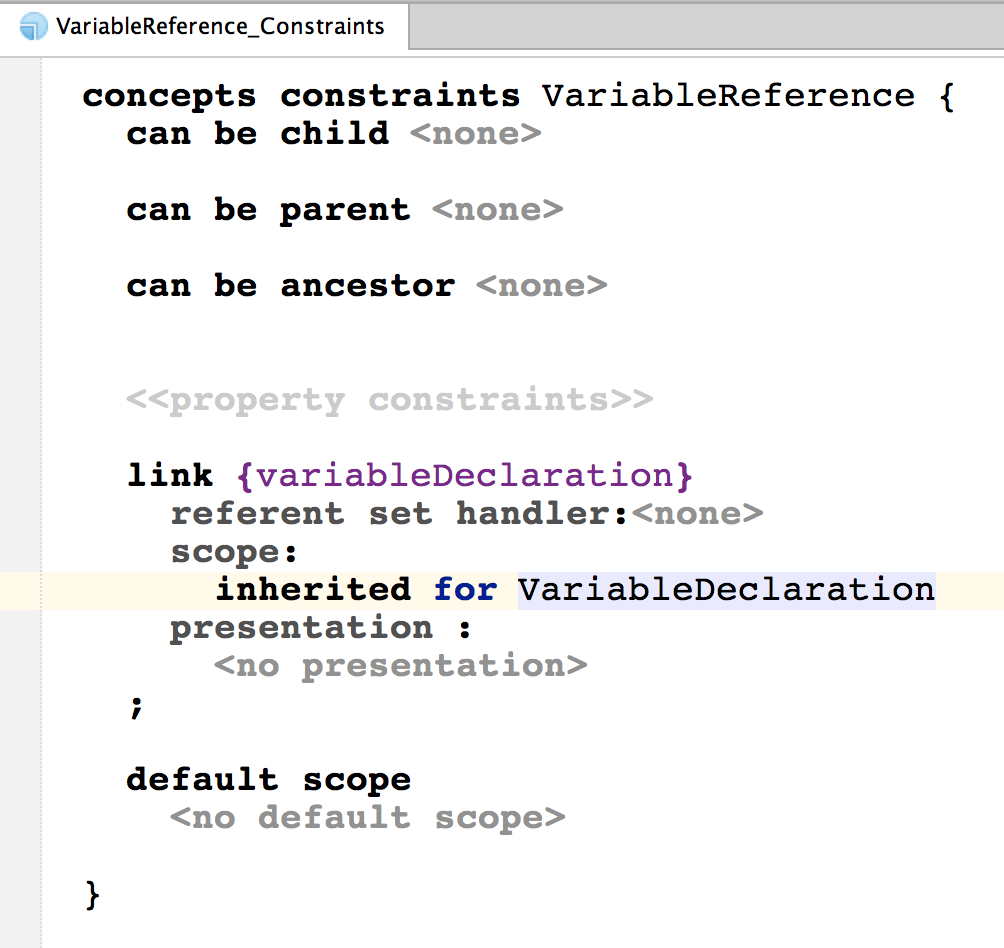Click the 'default scope' label

(x=268, y=780)
